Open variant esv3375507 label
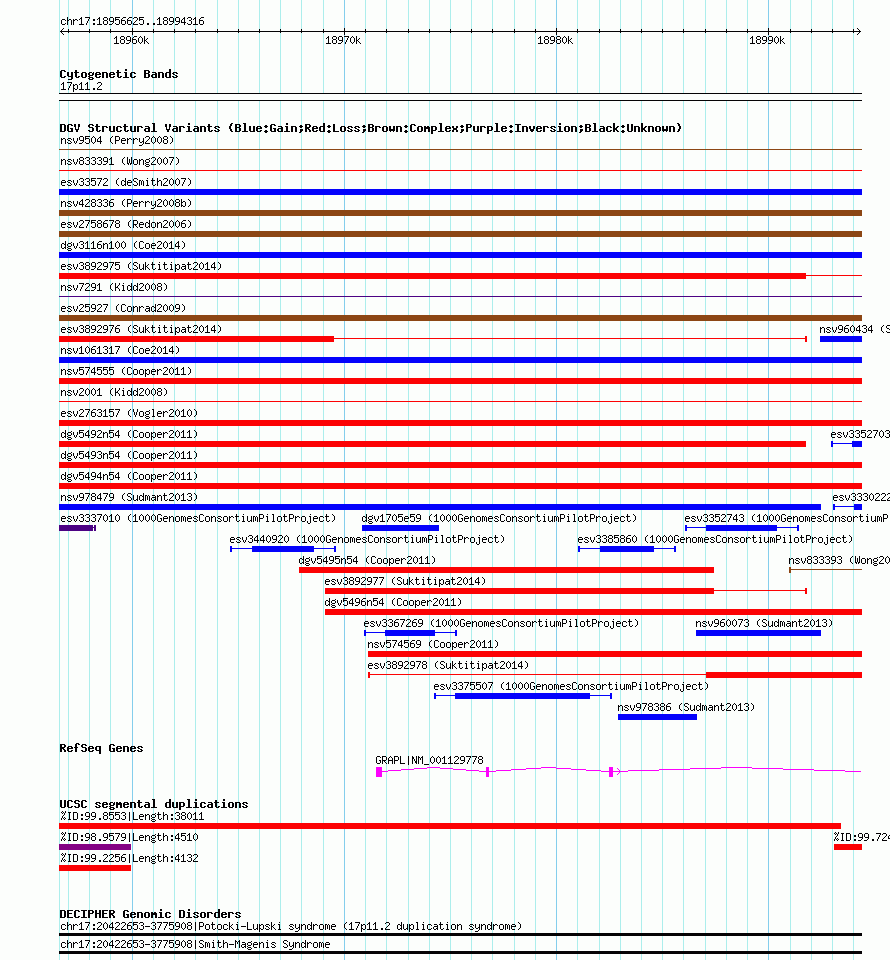This screenshot has height=960, width=890. click(x=571, y=686)
